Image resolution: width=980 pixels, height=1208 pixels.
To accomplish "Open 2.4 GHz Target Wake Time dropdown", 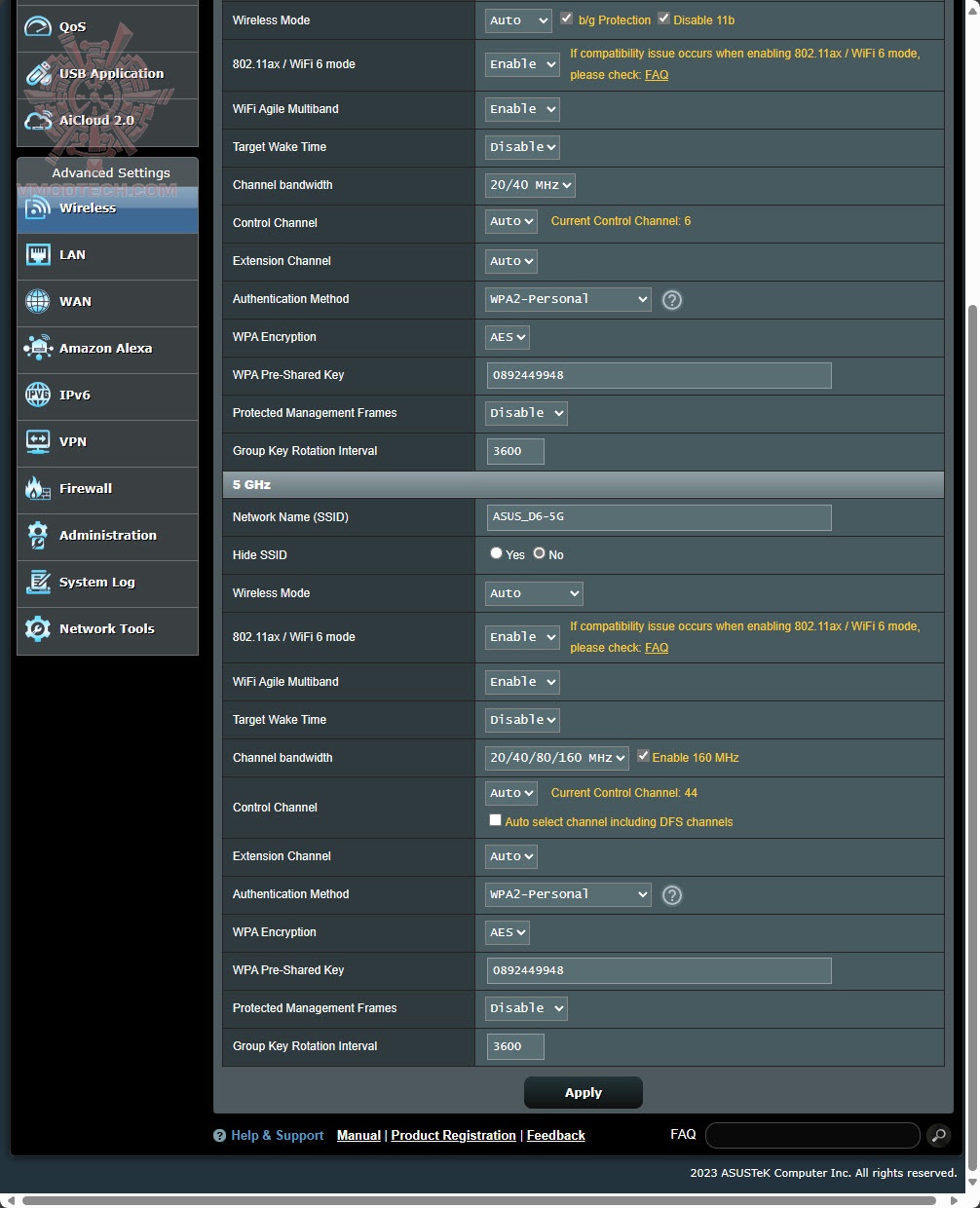I will (522, 147).
